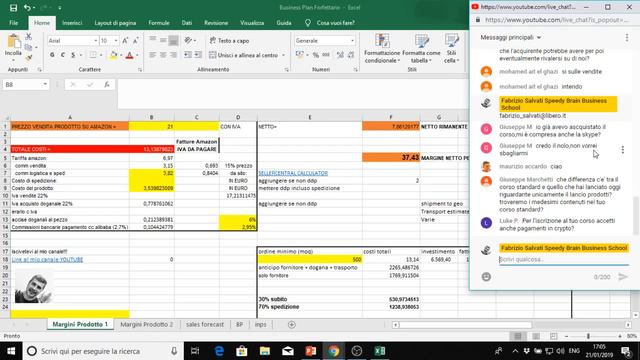Activate the format painter brush
640x360 pixels.
(29, 58)
